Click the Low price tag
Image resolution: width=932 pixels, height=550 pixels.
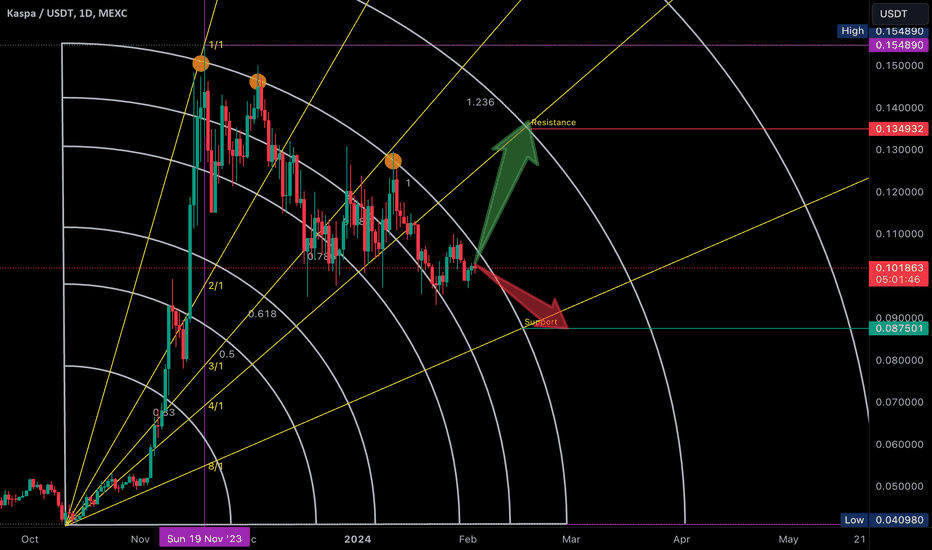click(x=854, y=520)
